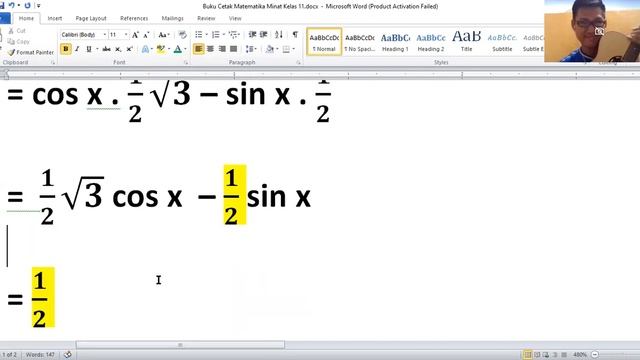Open the References tab
The width and height of the screenshot is (640, 360).
(x=134, y=18)
